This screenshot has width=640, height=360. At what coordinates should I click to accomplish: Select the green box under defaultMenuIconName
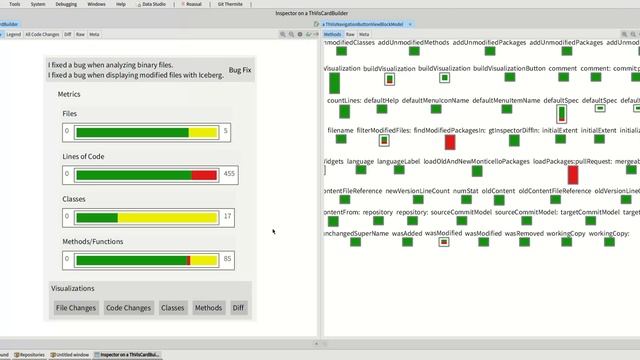(x=436, y=109)
